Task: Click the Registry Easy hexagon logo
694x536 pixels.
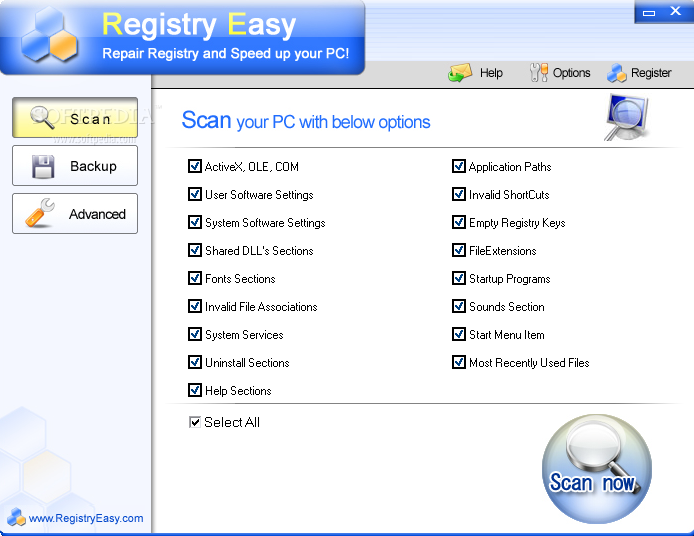Action: (x=49, y=35)
